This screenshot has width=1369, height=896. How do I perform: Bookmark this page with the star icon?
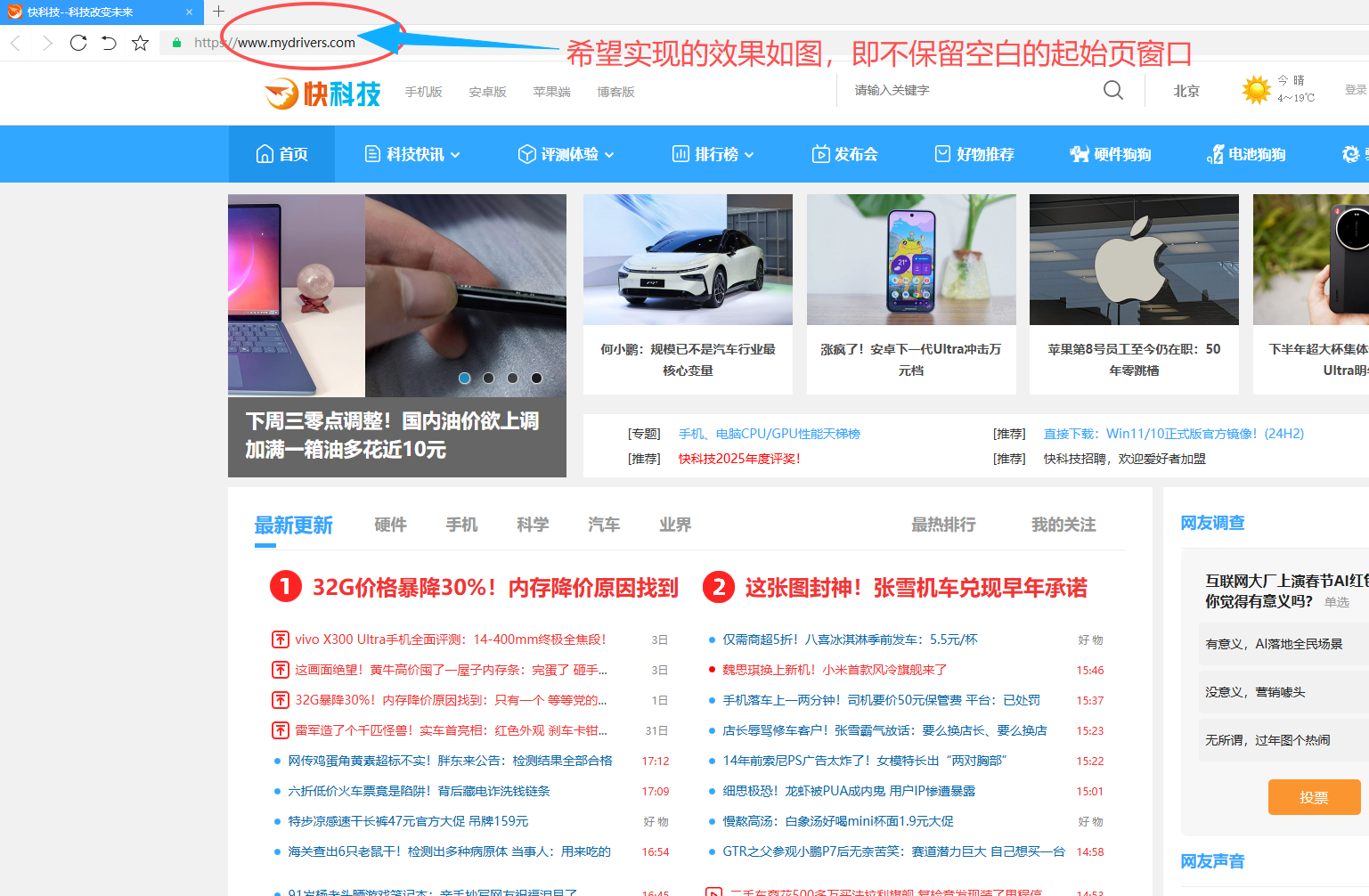click(x=140, y=43)
